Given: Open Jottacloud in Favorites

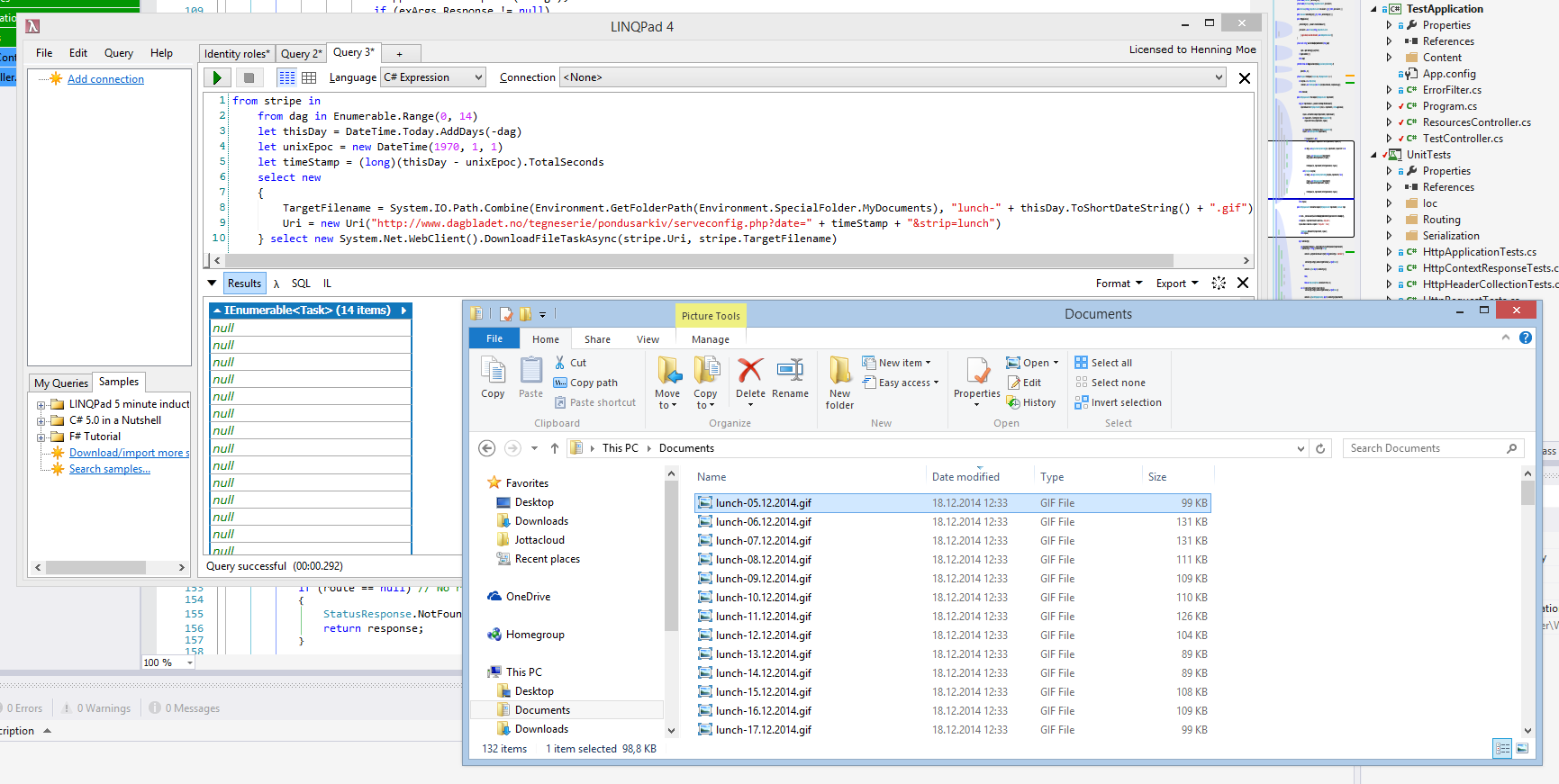Looking at the screenshot, I should (539, 540).
